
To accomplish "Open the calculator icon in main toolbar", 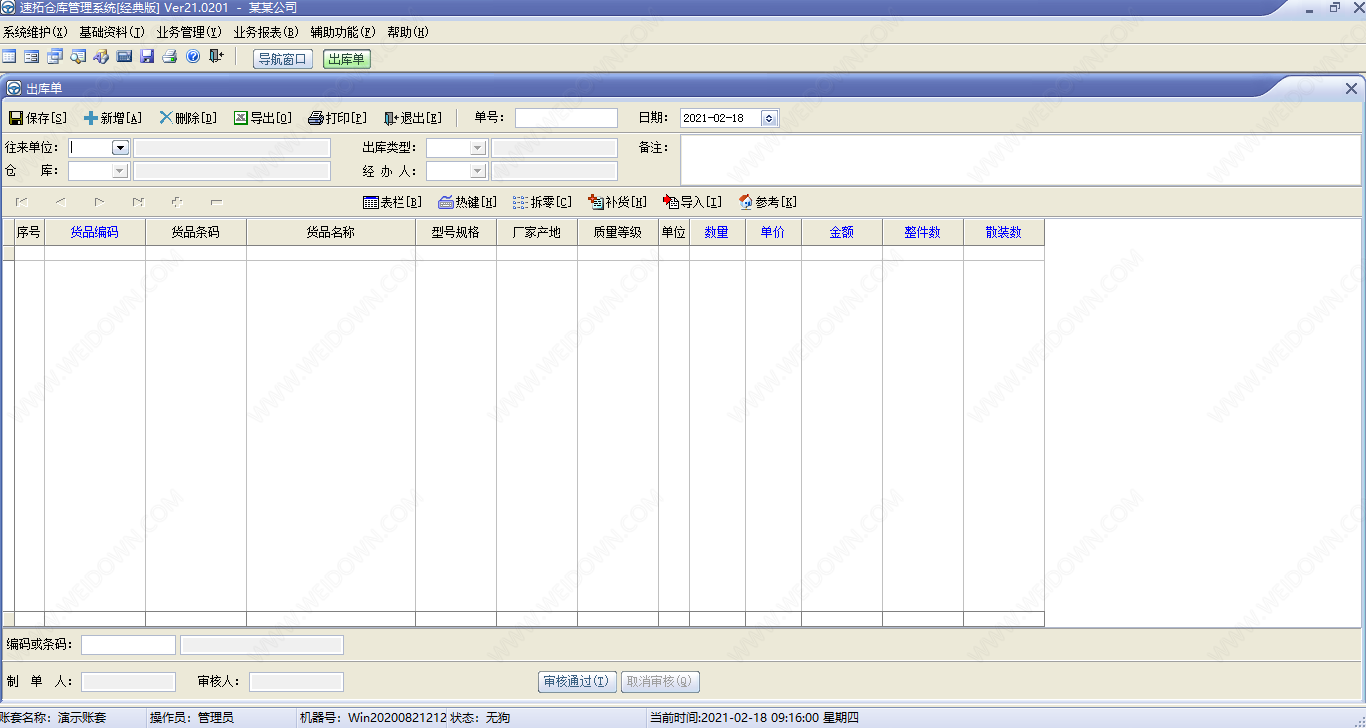I will click(124, 57).
